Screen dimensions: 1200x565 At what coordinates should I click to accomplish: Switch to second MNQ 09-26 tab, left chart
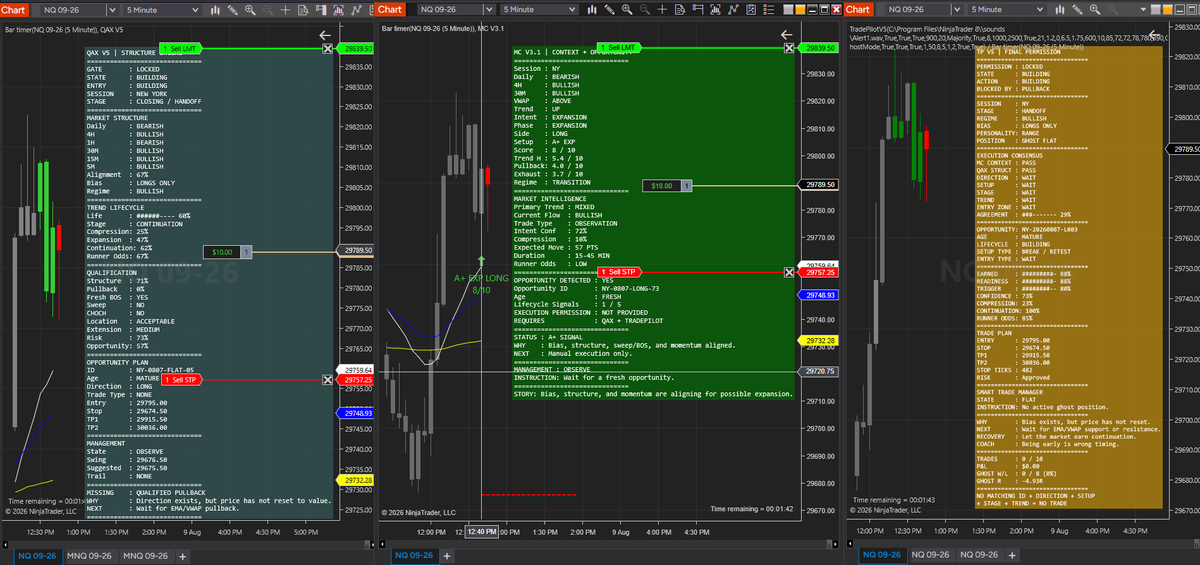pos(146,555)
